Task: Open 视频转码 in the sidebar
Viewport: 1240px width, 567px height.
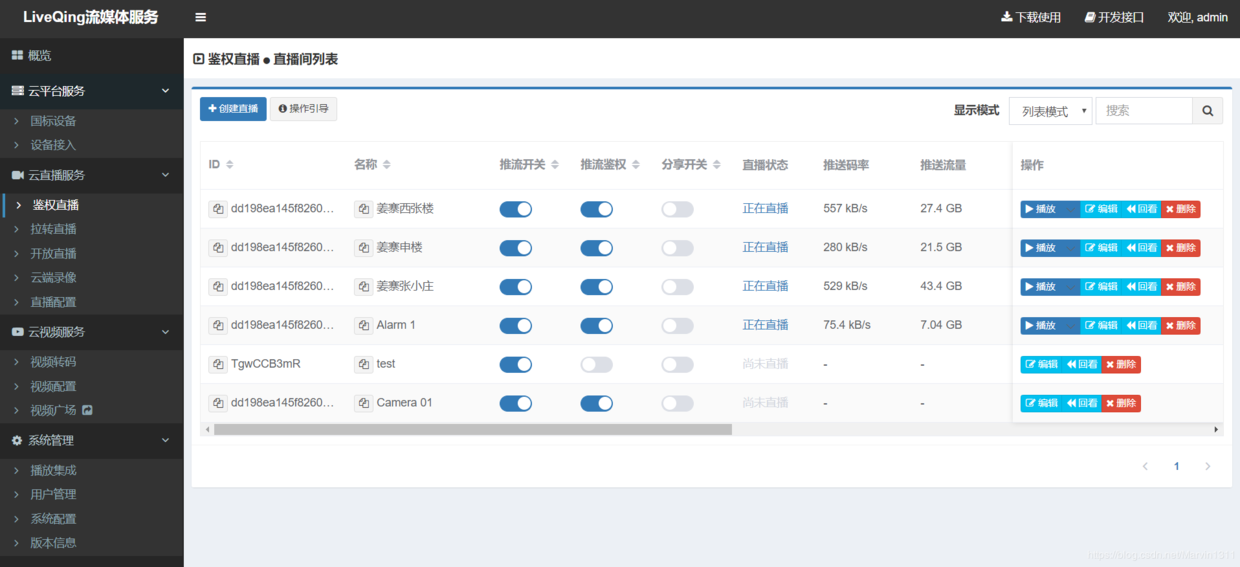Action: pyautogui.click(x=92, y=362)
